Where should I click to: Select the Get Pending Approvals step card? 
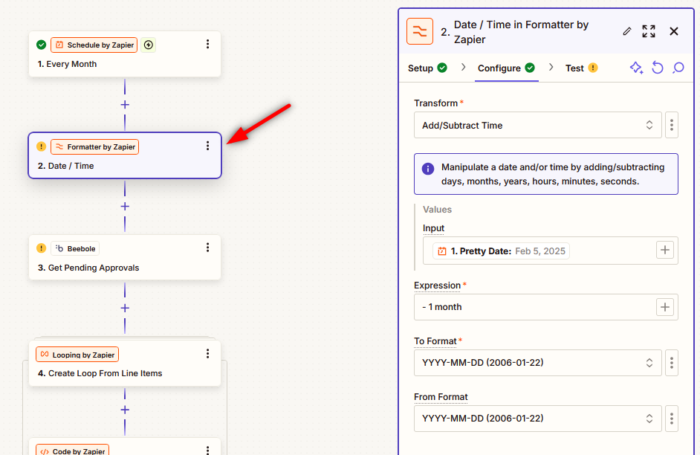pos(125,258)
